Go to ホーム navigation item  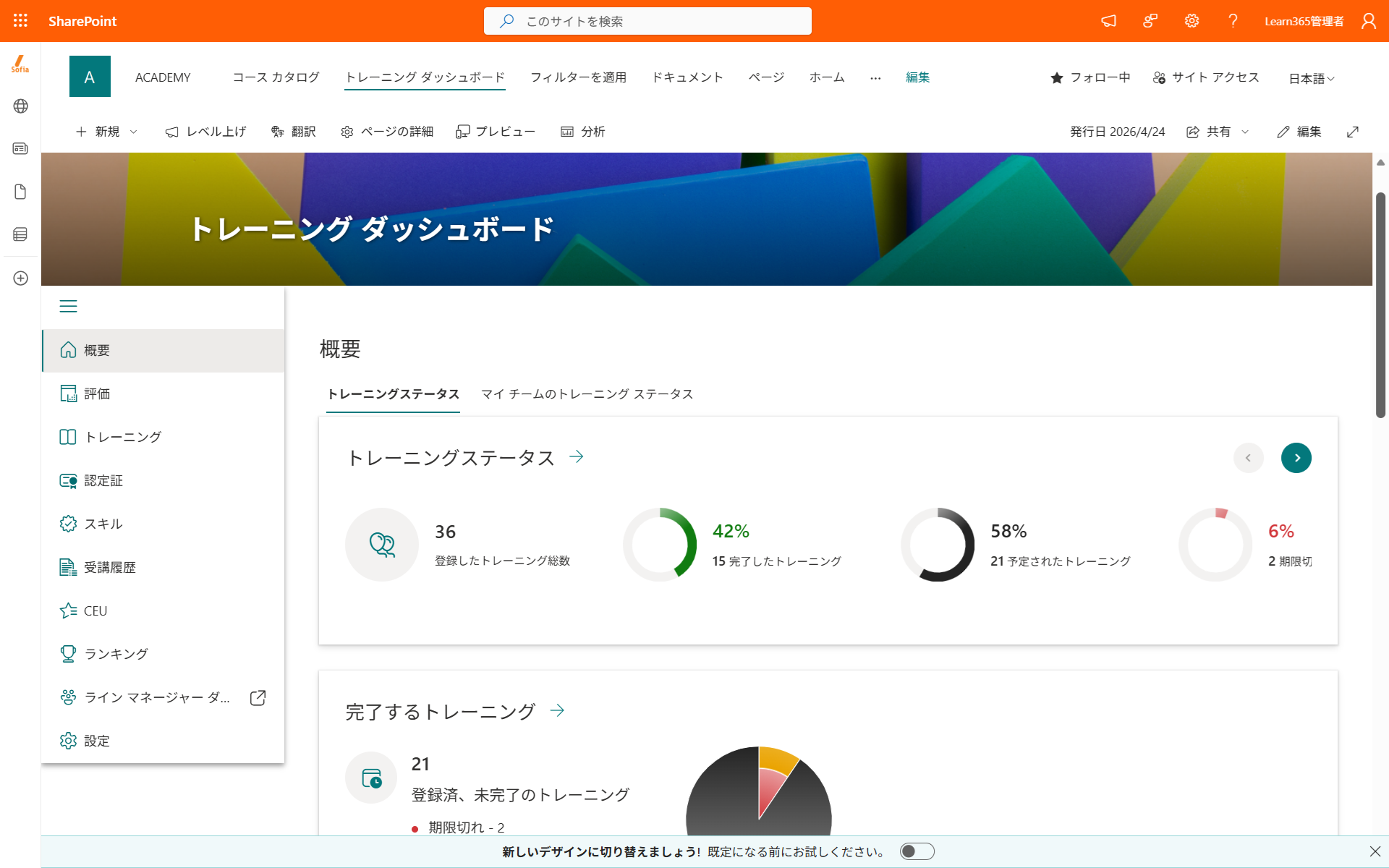827,77
